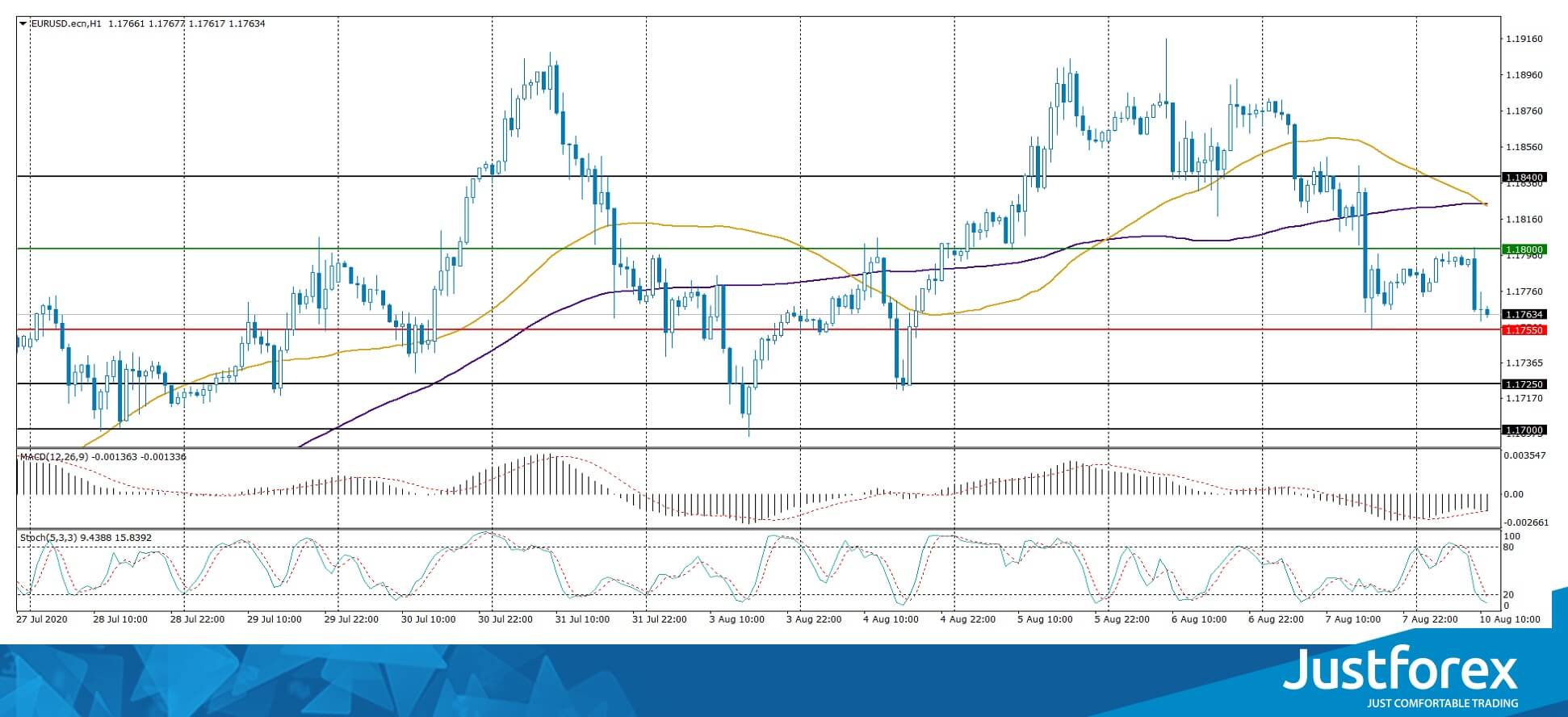Click the red 1.17550 price level tag

[1523, 330]
